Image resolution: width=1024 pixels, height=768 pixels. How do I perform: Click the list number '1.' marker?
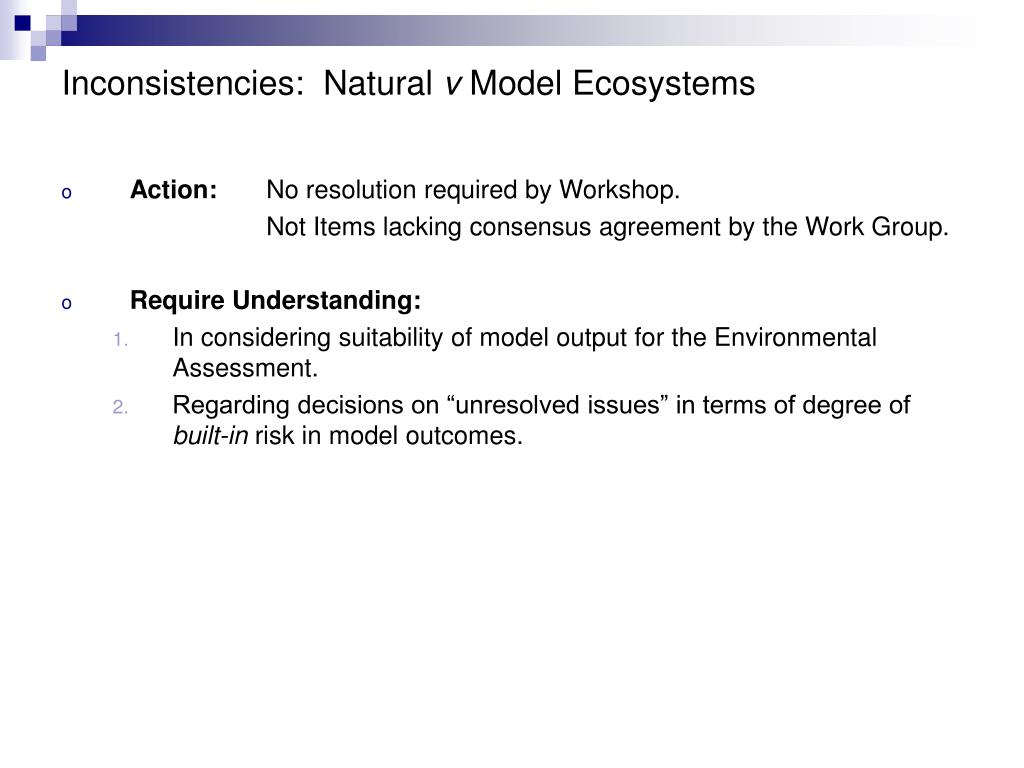click(120, 340)
